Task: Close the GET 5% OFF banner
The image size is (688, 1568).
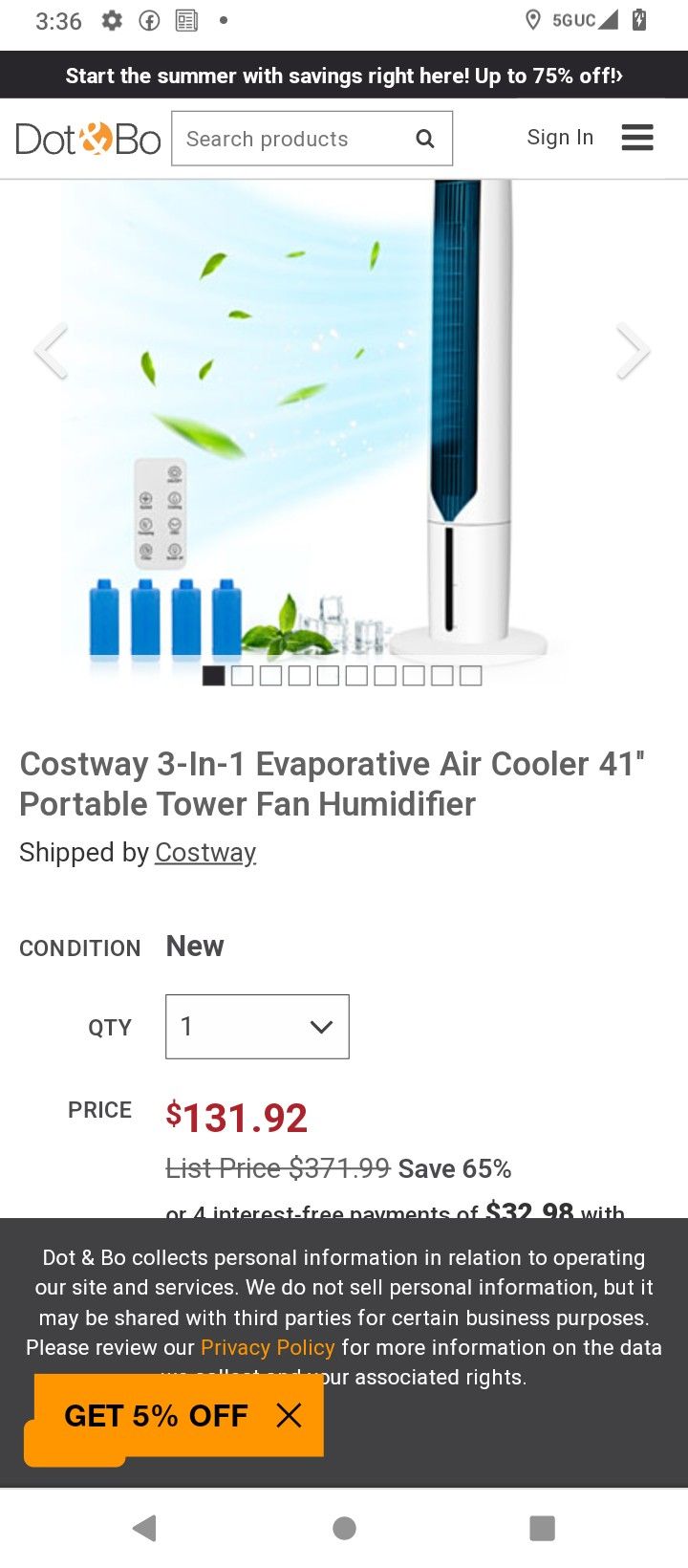Action: [x=289, y=1416]
